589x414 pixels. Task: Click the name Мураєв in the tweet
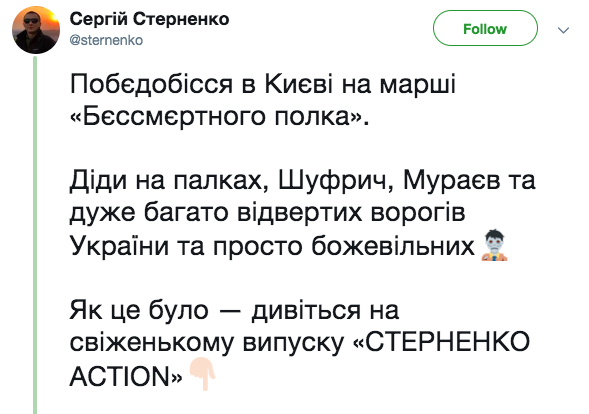pyautogui.click(x=452, y=180)
